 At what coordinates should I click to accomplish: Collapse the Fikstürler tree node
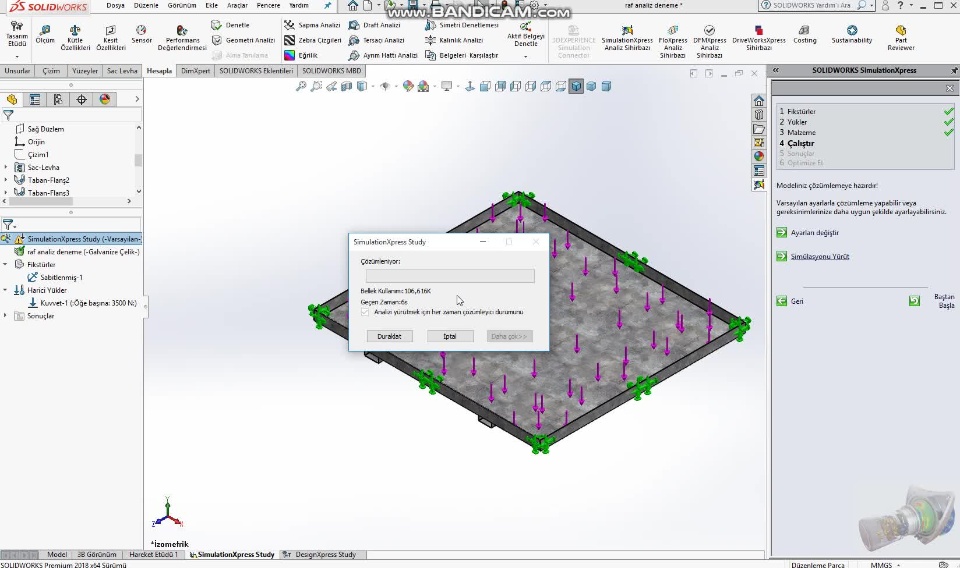click(6, 264)
